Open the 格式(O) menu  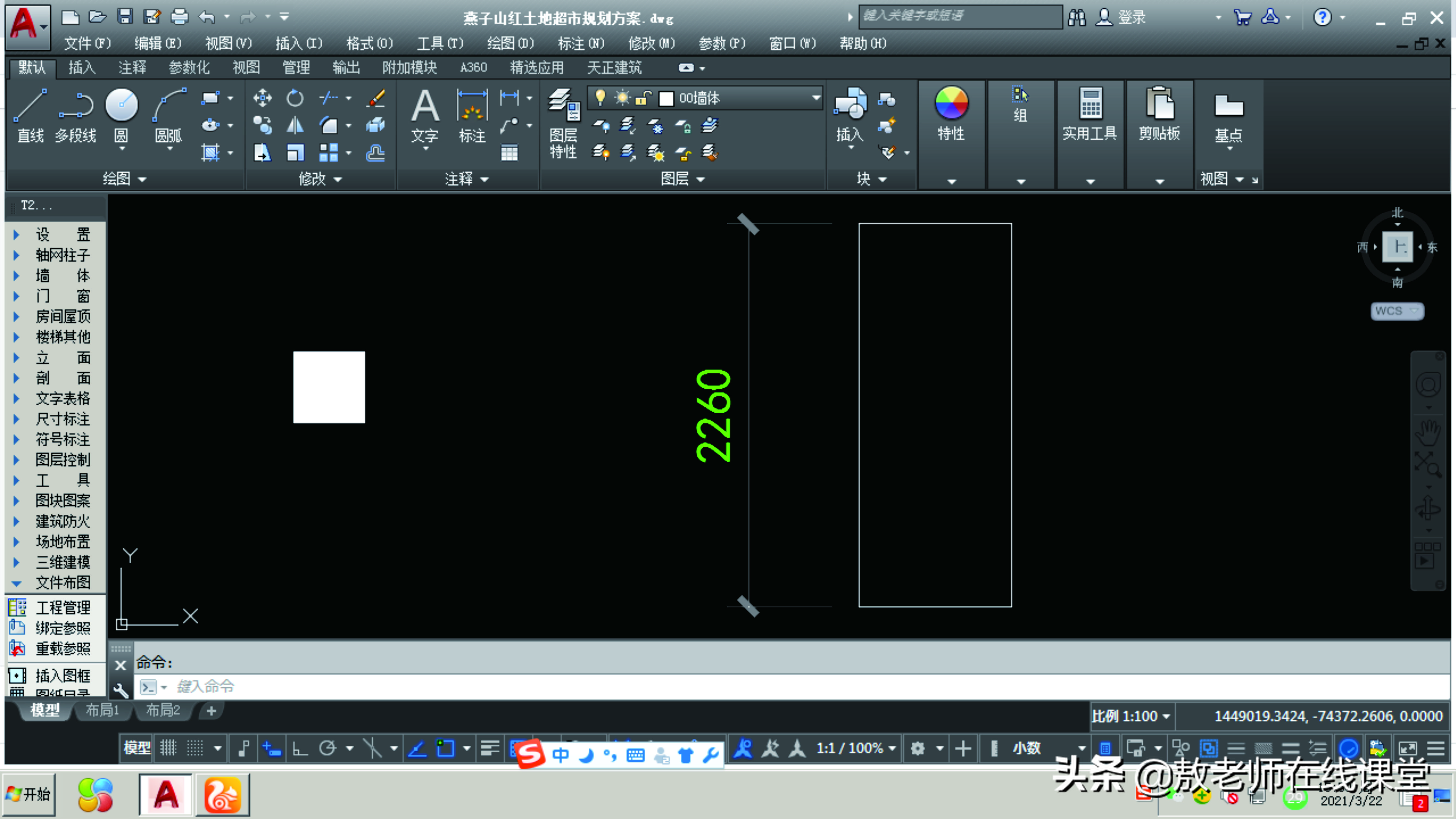click(x=369, y=43)
